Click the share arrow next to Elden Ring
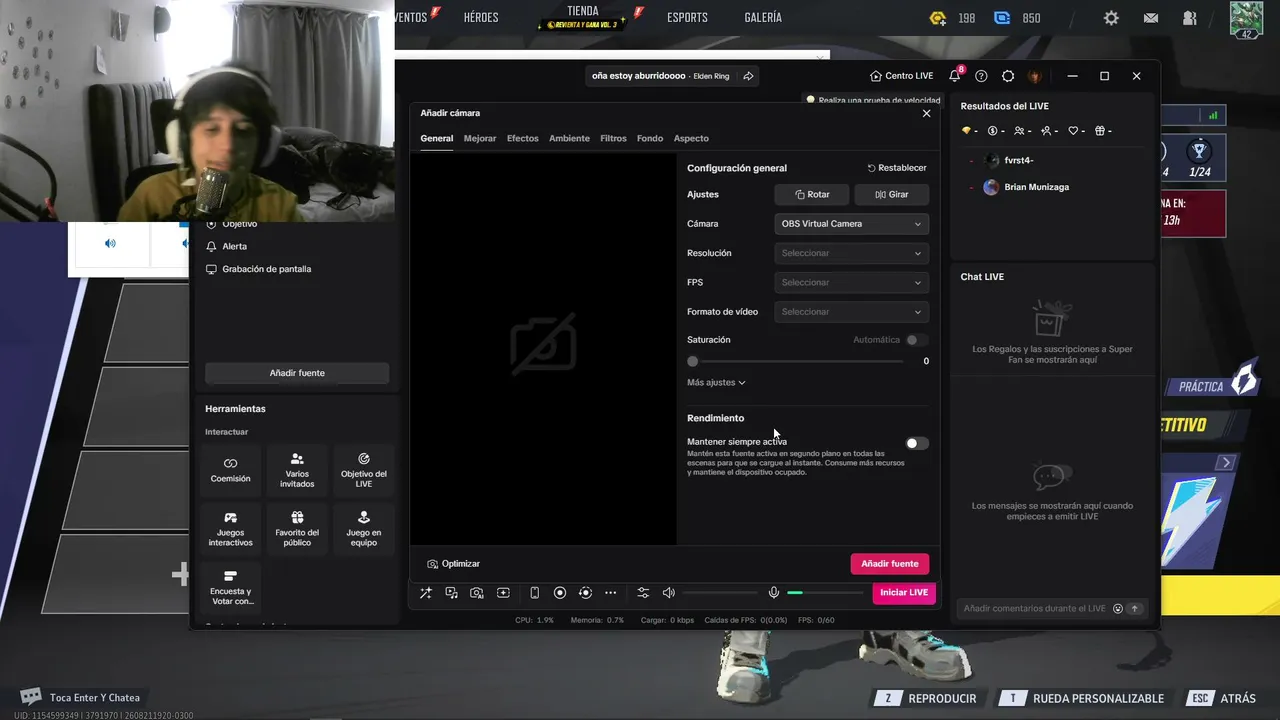The width and height of the screenshot is (1280, 720). [748, 76]
